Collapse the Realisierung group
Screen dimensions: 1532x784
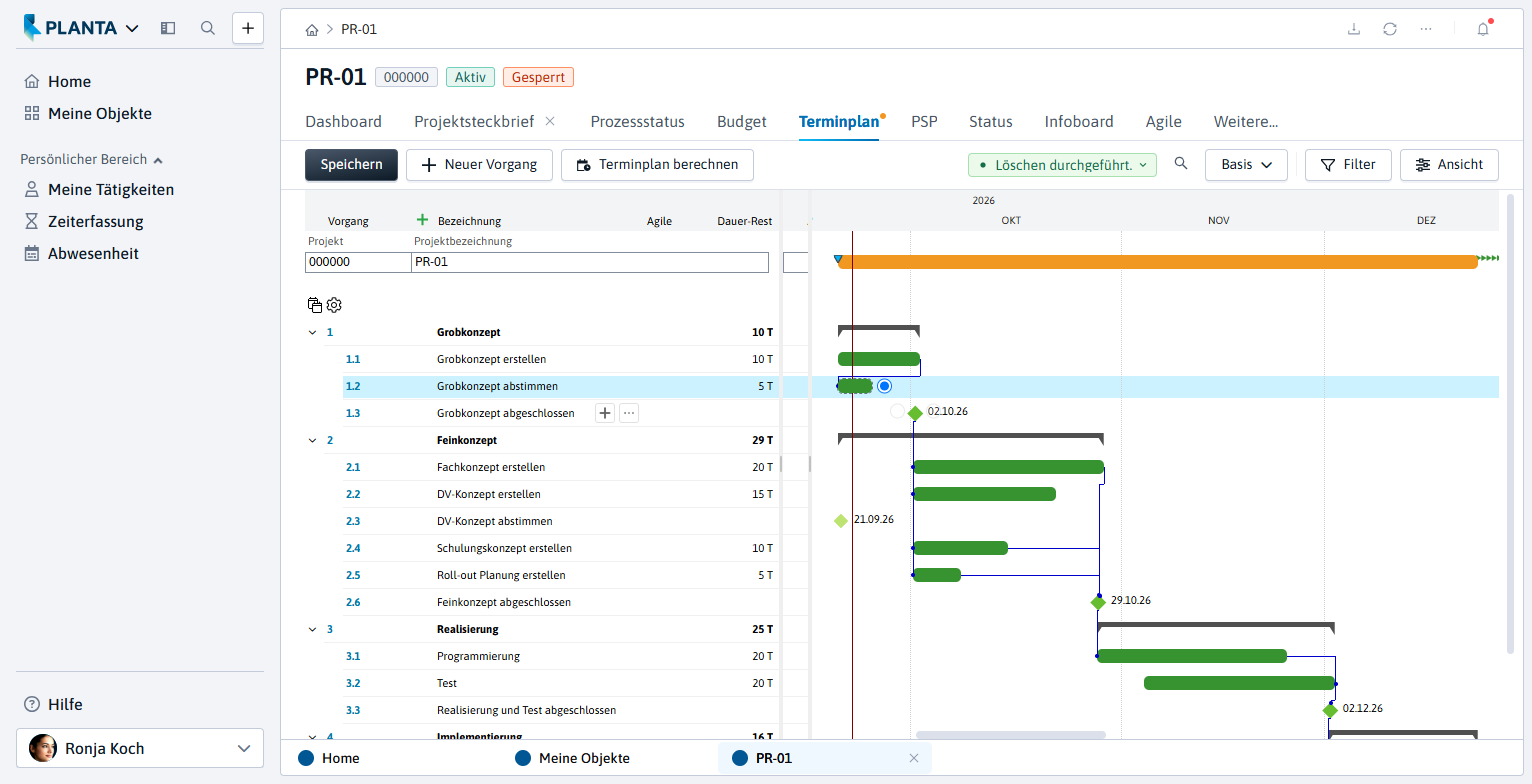312,629
